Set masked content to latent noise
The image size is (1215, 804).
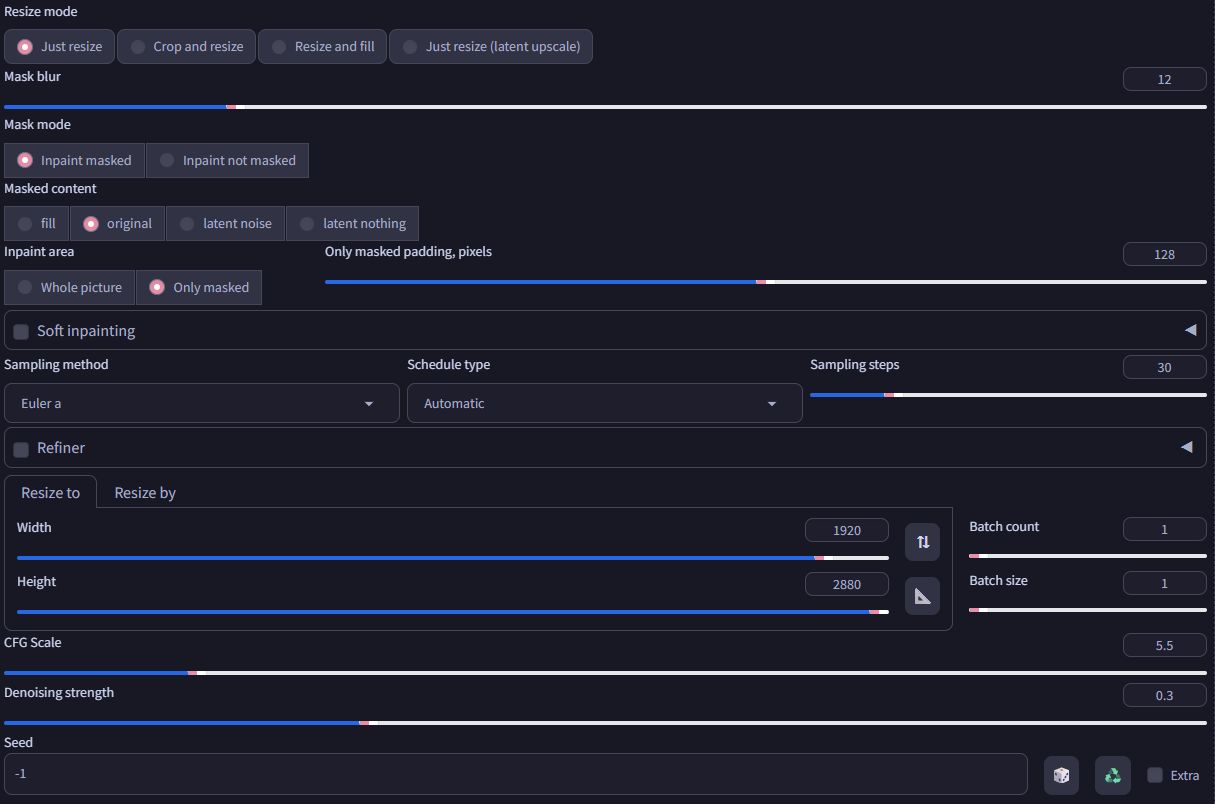(x=226, y=223)
